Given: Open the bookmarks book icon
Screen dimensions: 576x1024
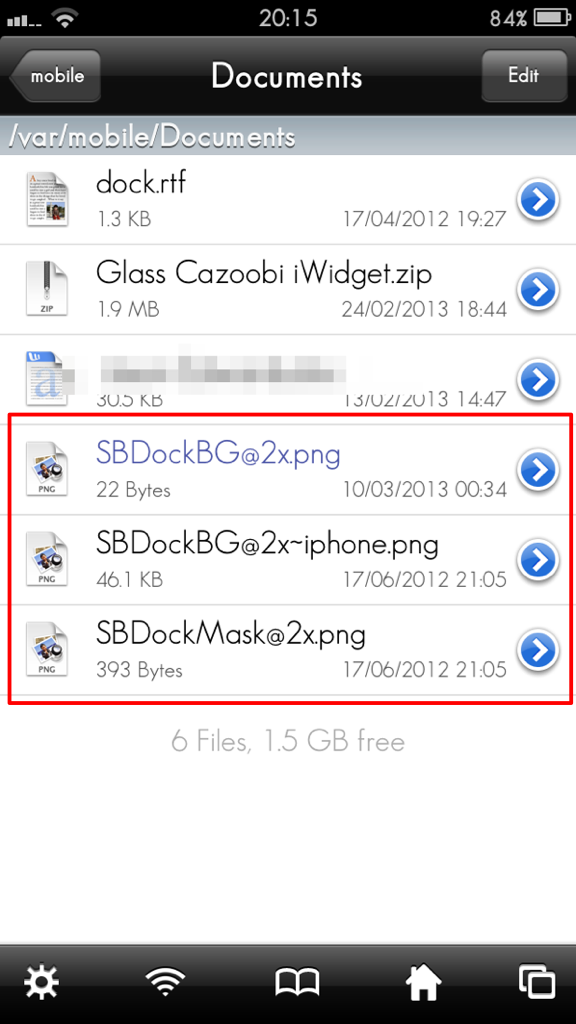Looking at the screenshot, I should click(297, 982).
